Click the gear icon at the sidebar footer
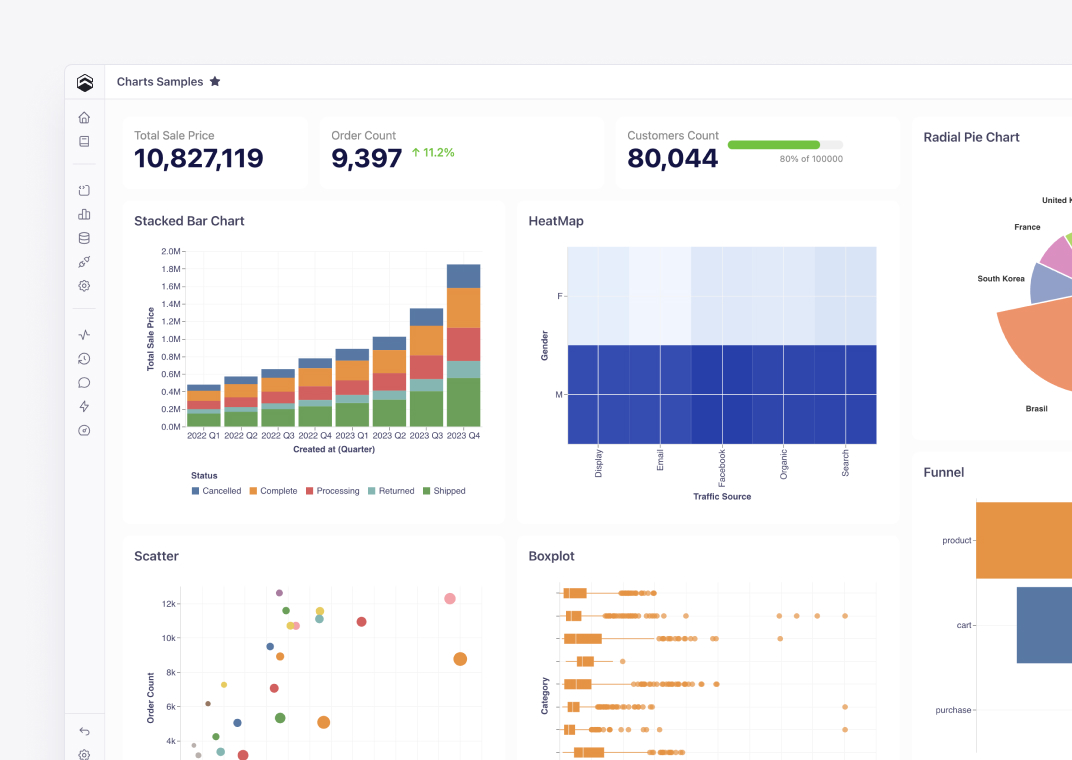1072x760 pixels. coord(84,755)
